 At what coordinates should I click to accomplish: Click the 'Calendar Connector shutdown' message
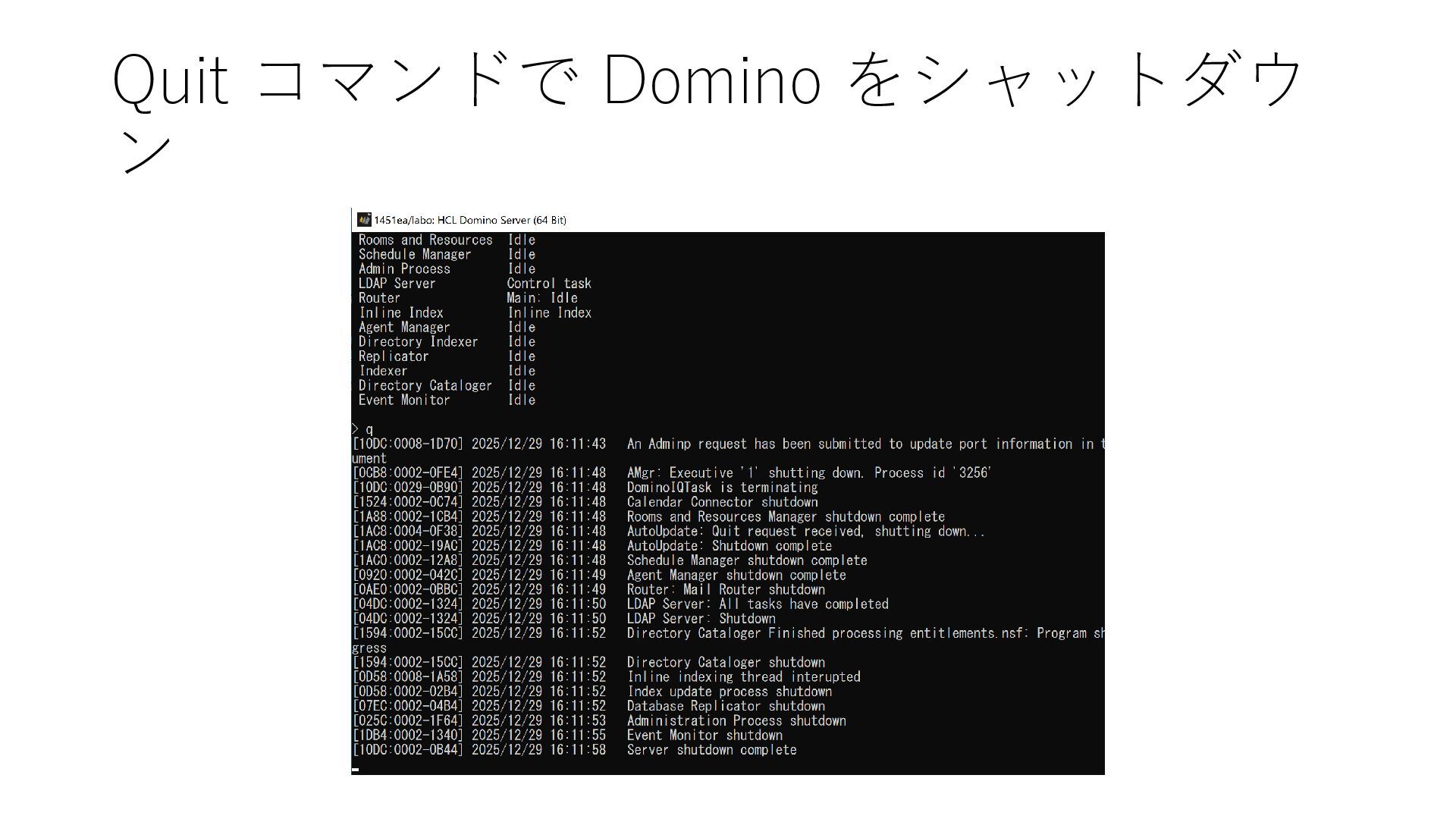tap(721, 502)
